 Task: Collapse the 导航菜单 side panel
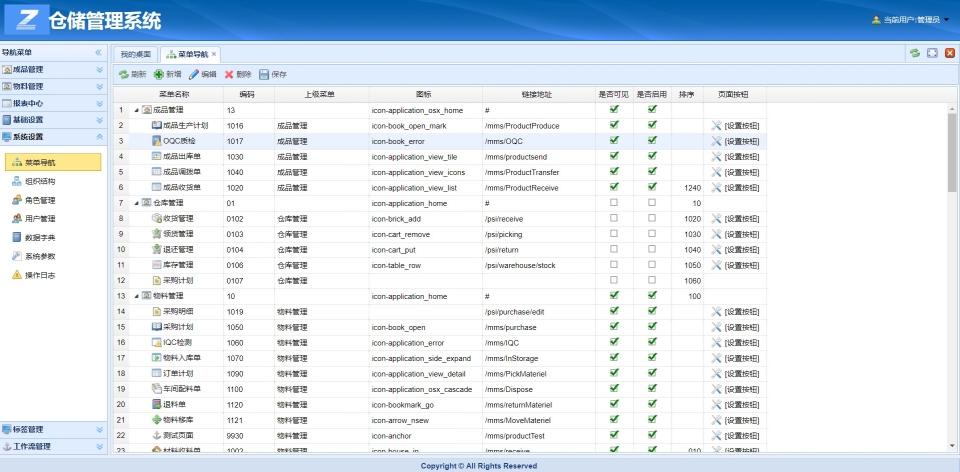pyautogui.click(x=98, y=52)
